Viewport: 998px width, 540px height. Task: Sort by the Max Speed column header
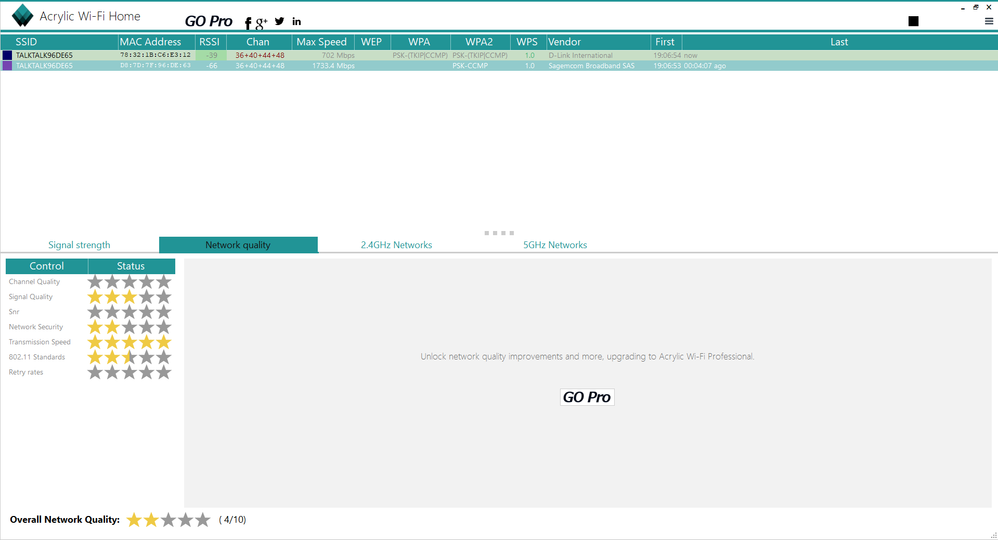pos(323,42)
